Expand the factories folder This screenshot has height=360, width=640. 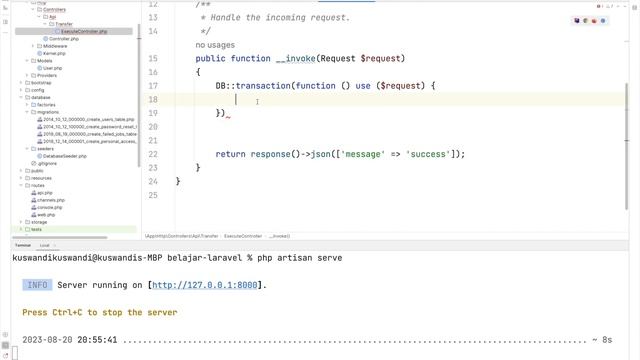pyautogui.click(x=27, y=105)
